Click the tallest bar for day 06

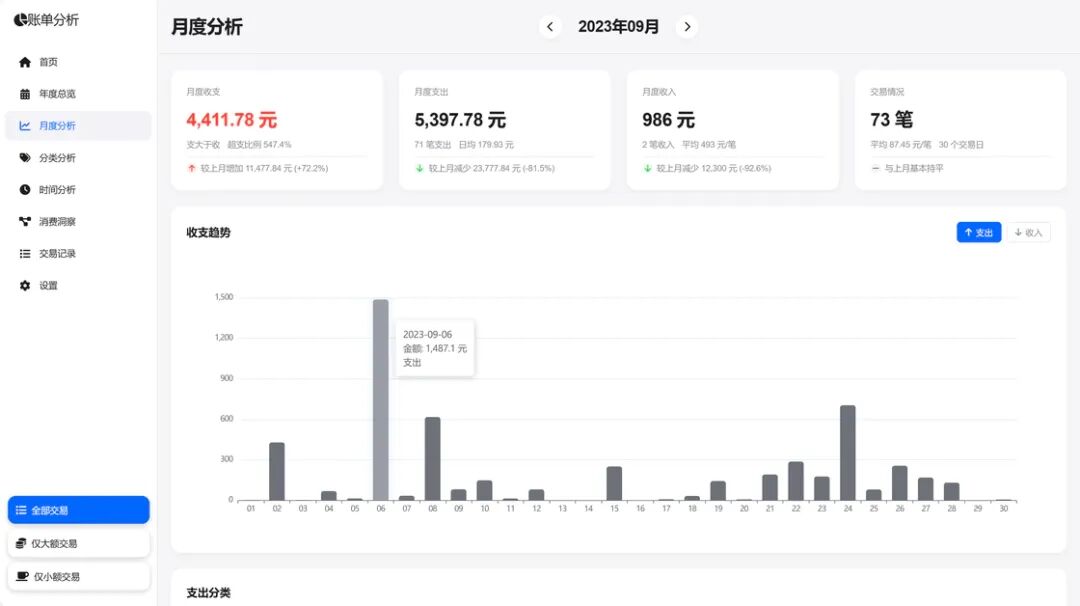[381, 399]
